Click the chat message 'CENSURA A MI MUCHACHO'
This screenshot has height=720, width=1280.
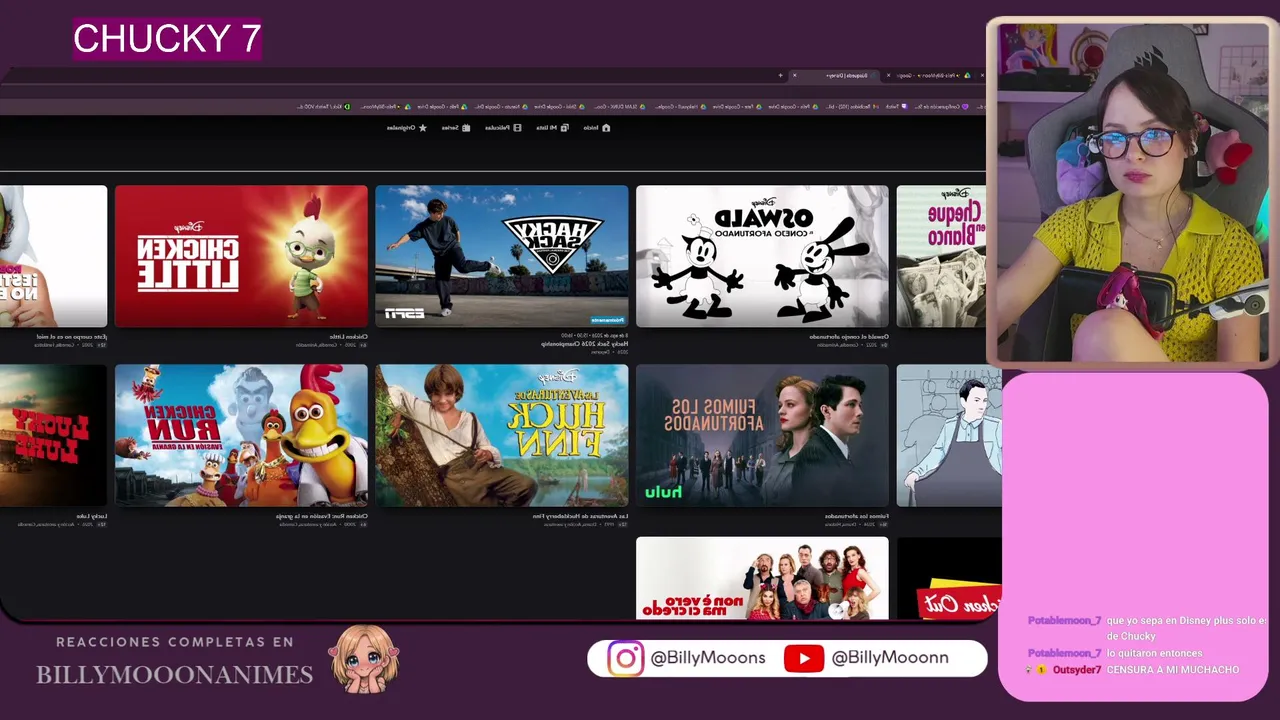(1173, 670)
